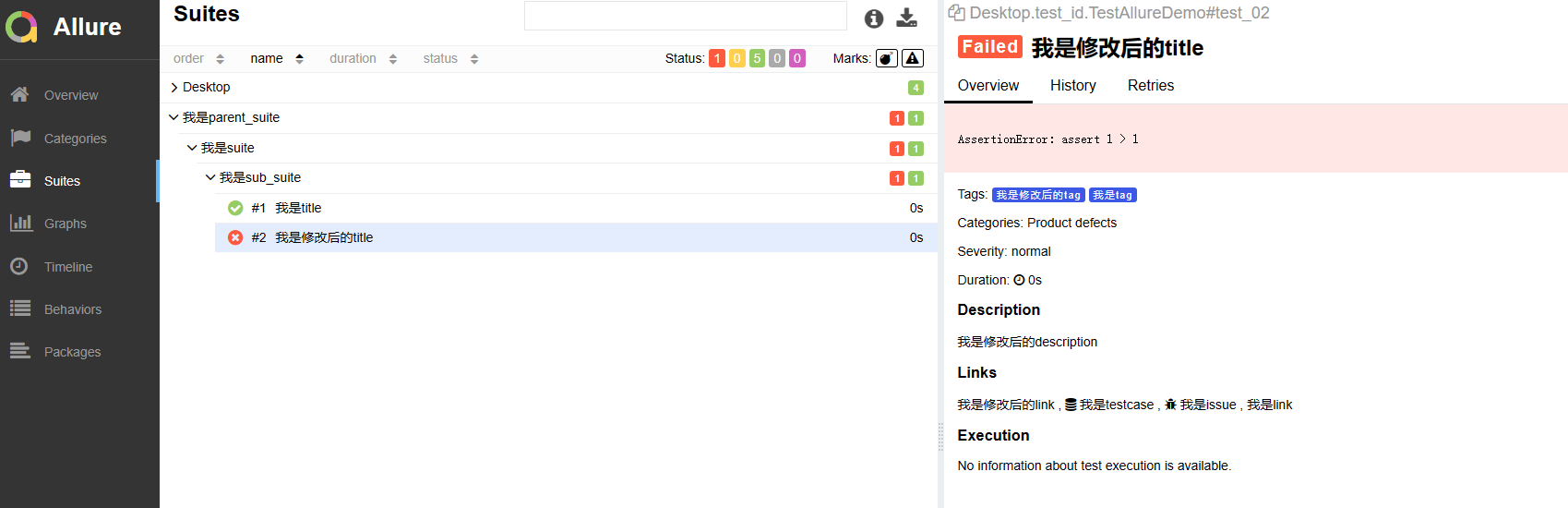Toggle the passed status filter showing 5
The width and height of the screenshot is (1568, 508).
click(x=757, y=58)
